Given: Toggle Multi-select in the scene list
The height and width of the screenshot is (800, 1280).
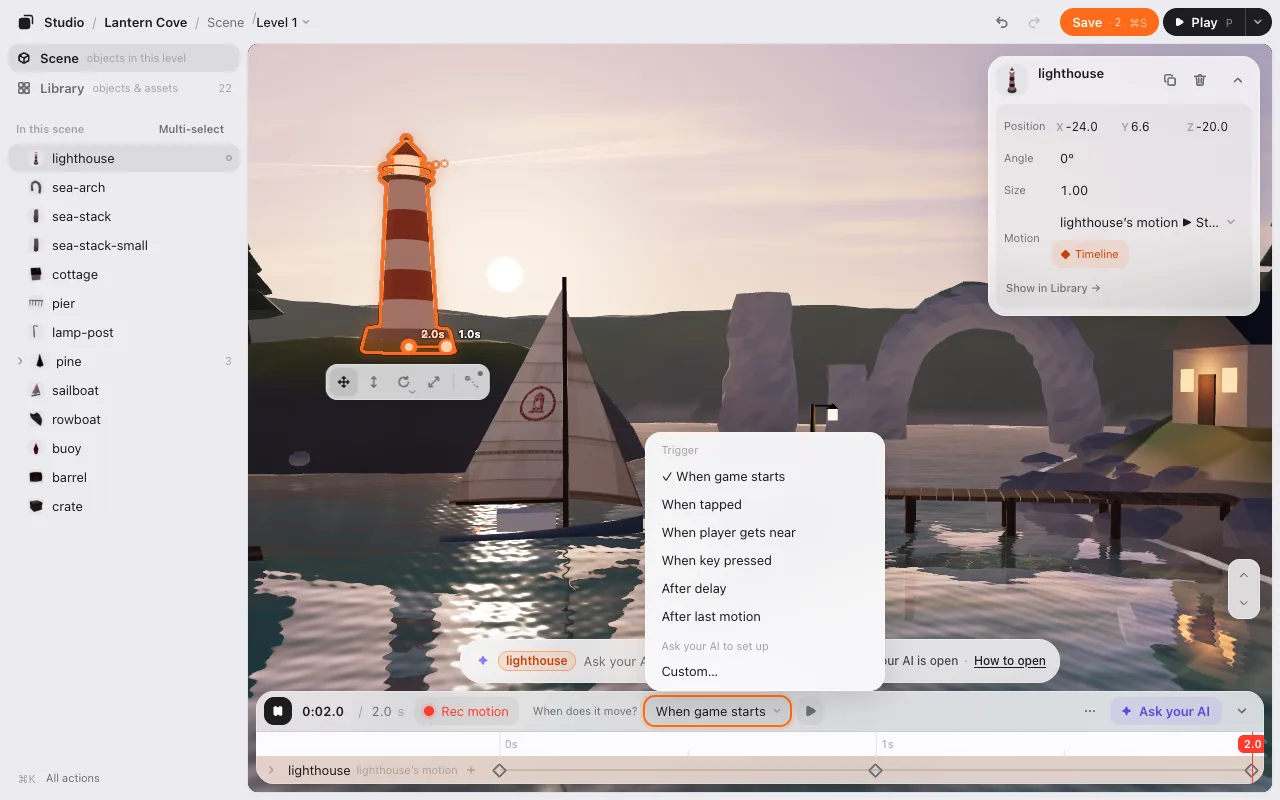Looking at the screenshot, I should tap(191, 129).
